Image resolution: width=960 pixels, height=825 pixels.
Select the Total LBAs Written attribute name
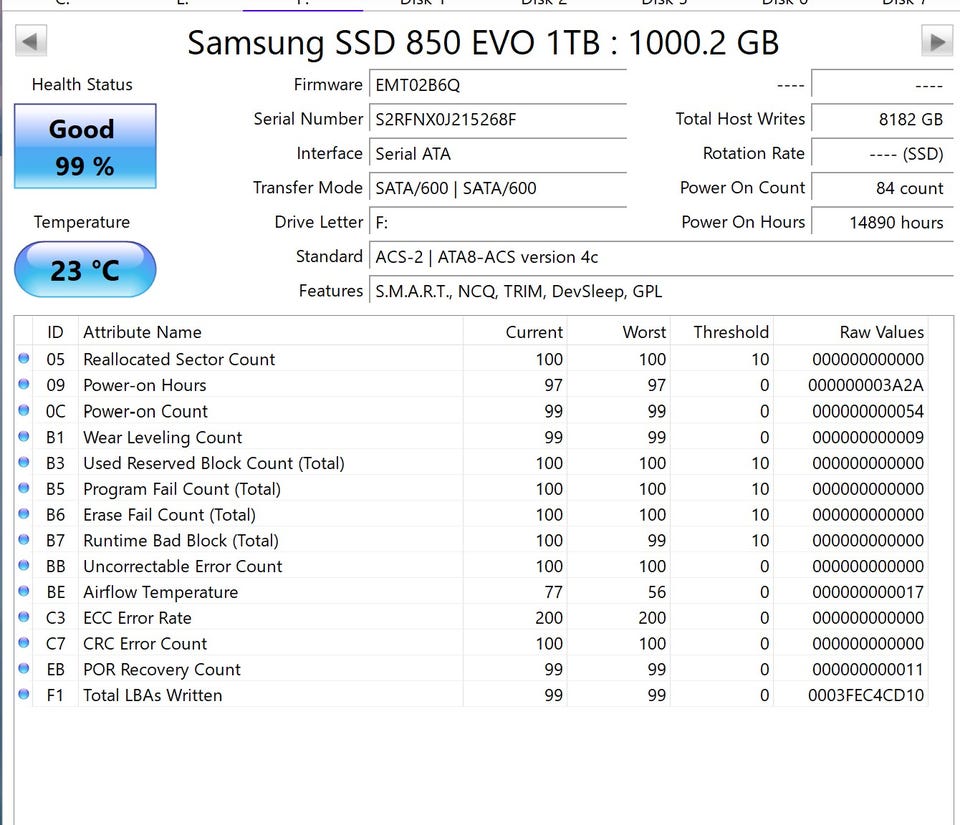pos(152,695)
